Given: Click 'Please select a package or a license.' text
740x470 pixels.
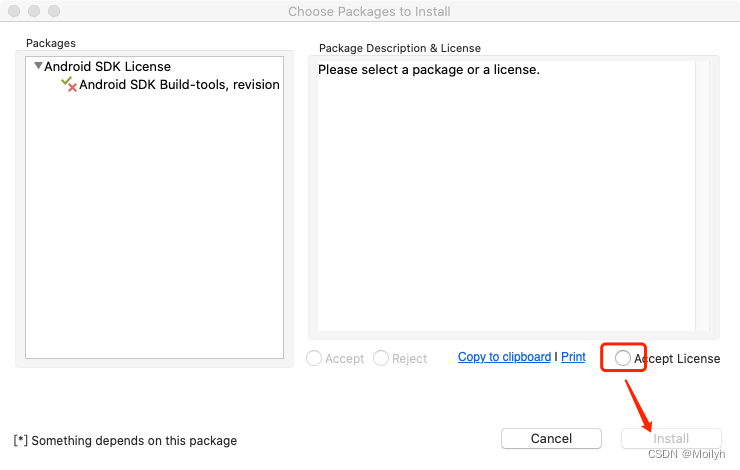Looking at the screenshot, I should coord(429,70).
